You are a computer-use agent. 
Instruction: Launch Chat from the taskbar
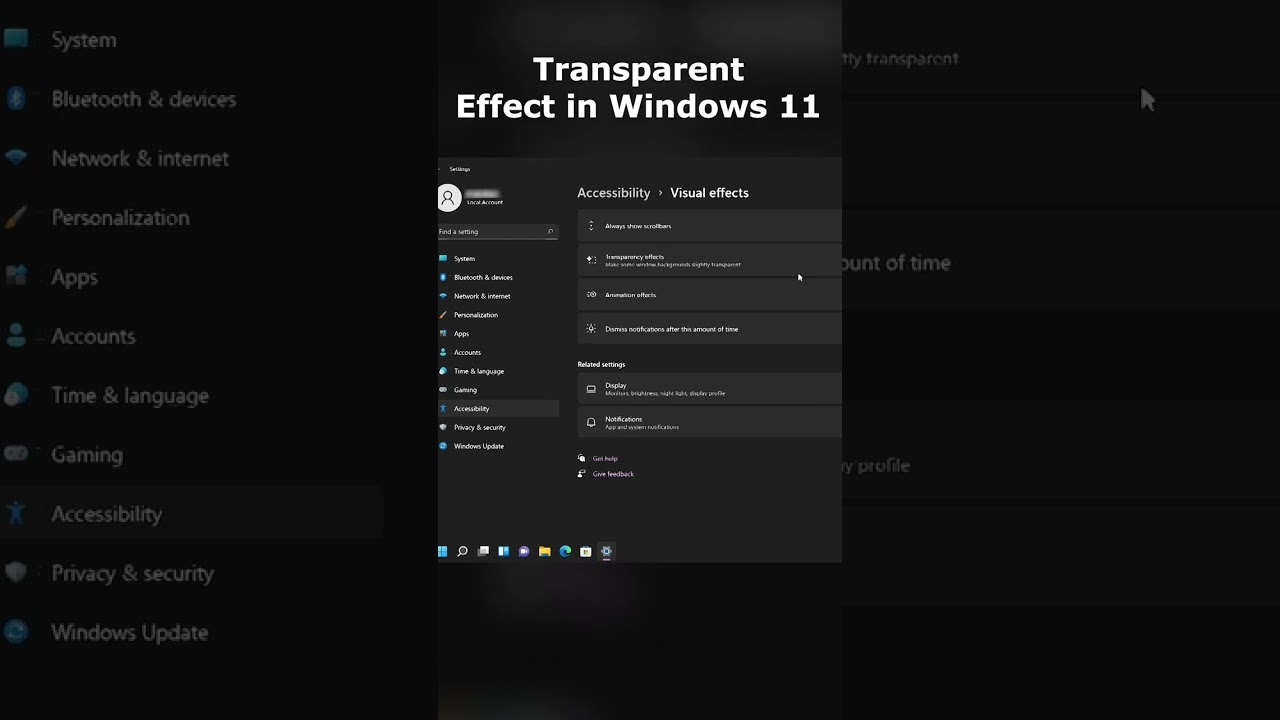[524, 551]
